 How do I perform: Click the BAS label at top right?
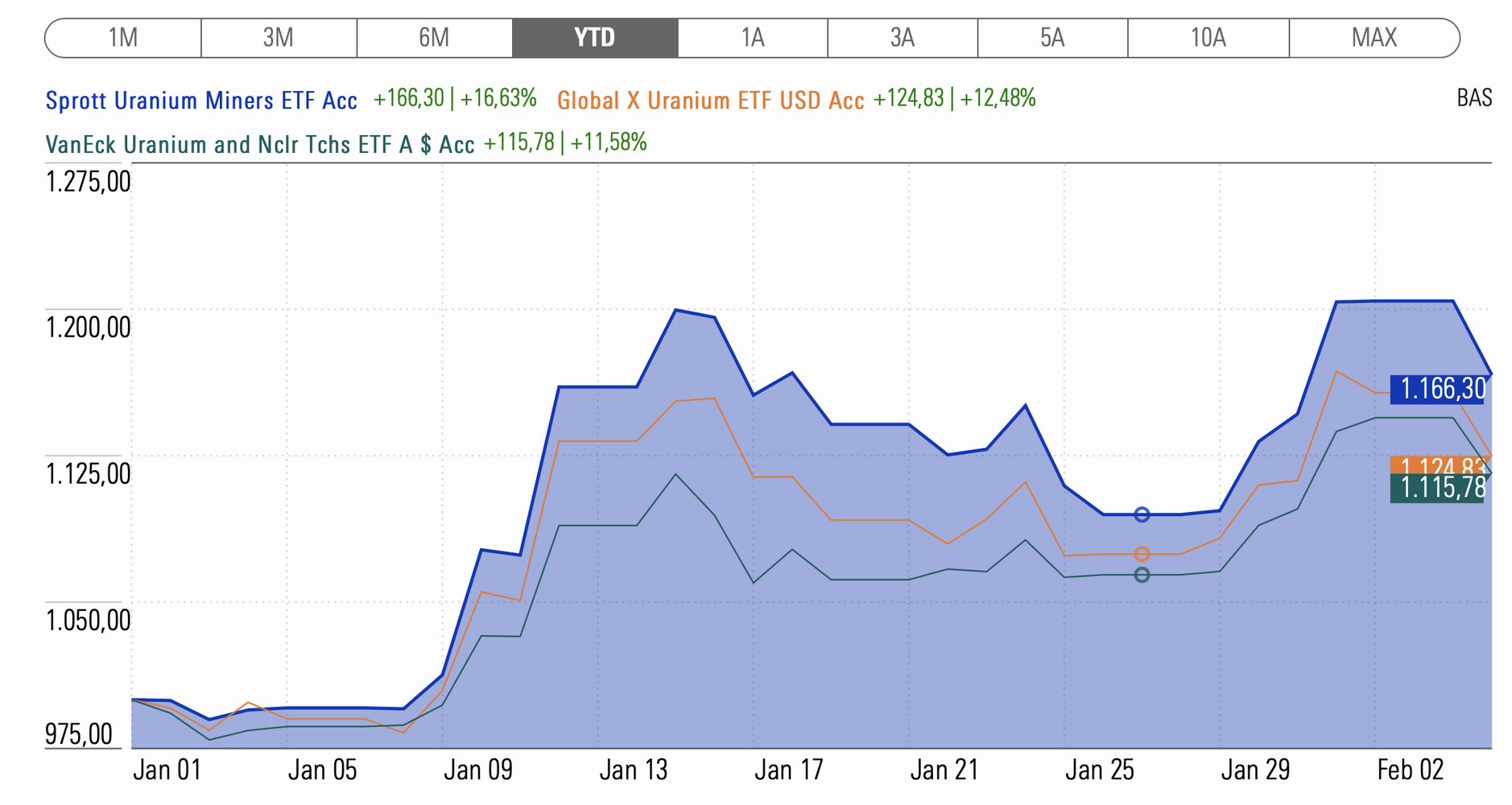[x=1474, y=98]
